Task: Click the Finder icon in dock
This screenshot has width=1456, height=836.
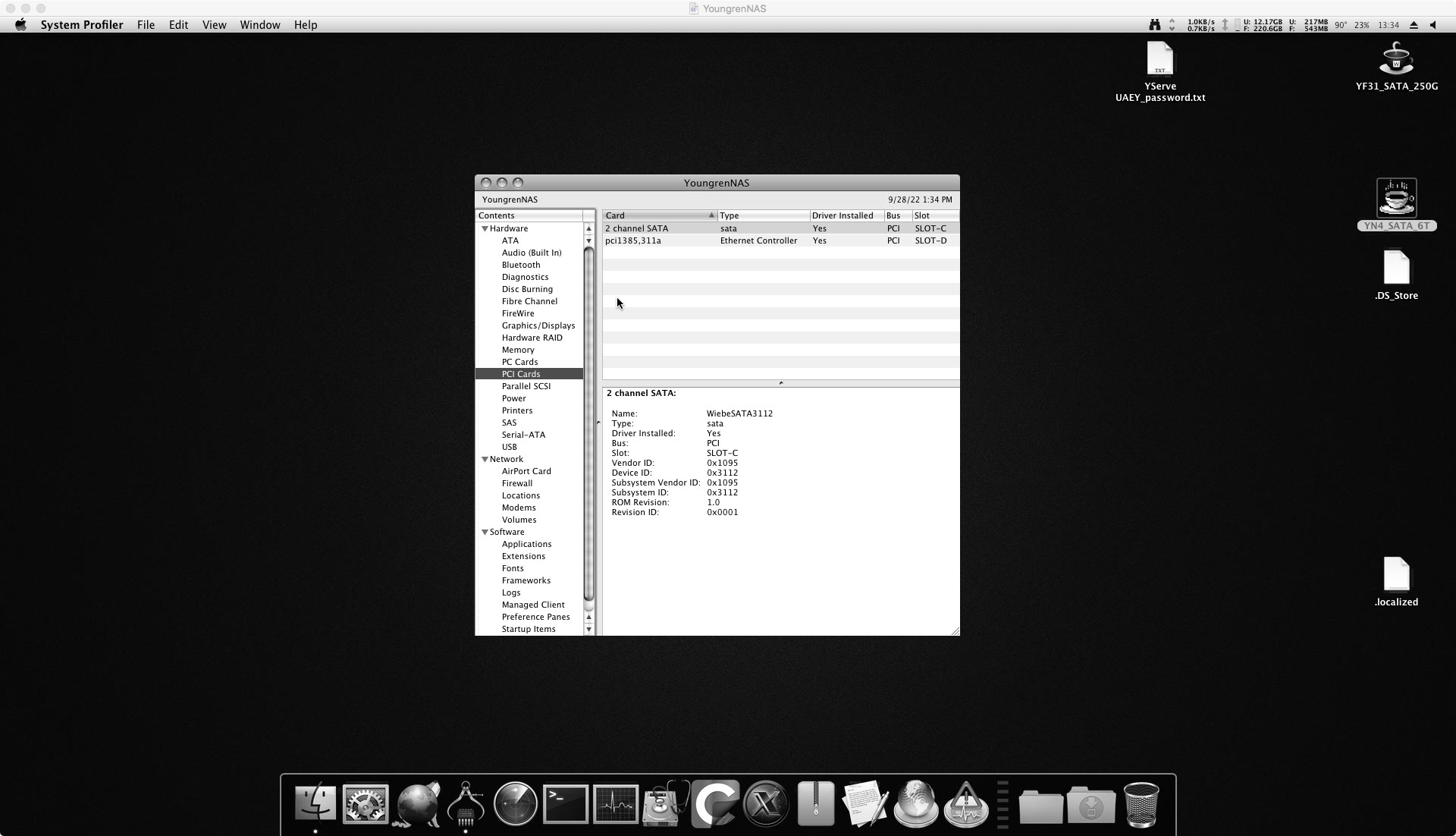Action: pos(315,803)
